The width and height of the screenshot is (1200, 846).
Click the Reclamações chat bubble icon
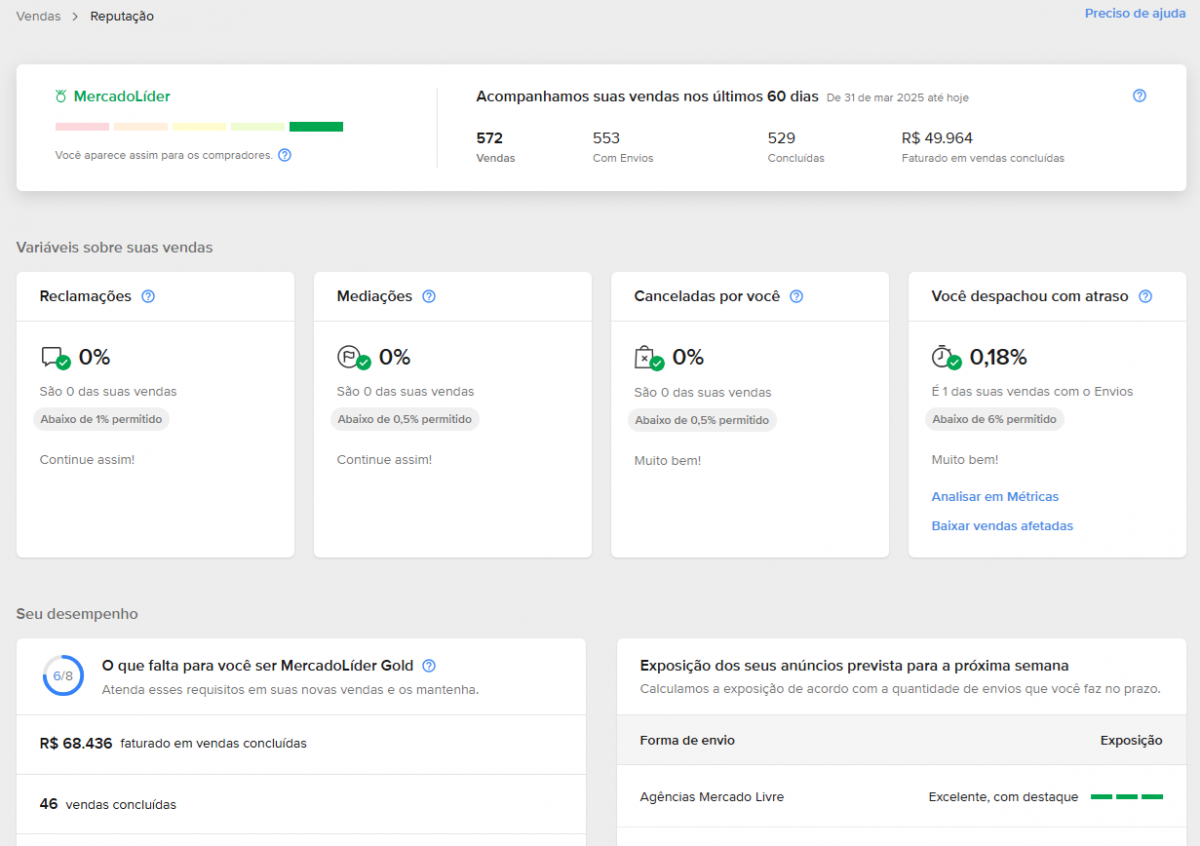click(55, 358)
